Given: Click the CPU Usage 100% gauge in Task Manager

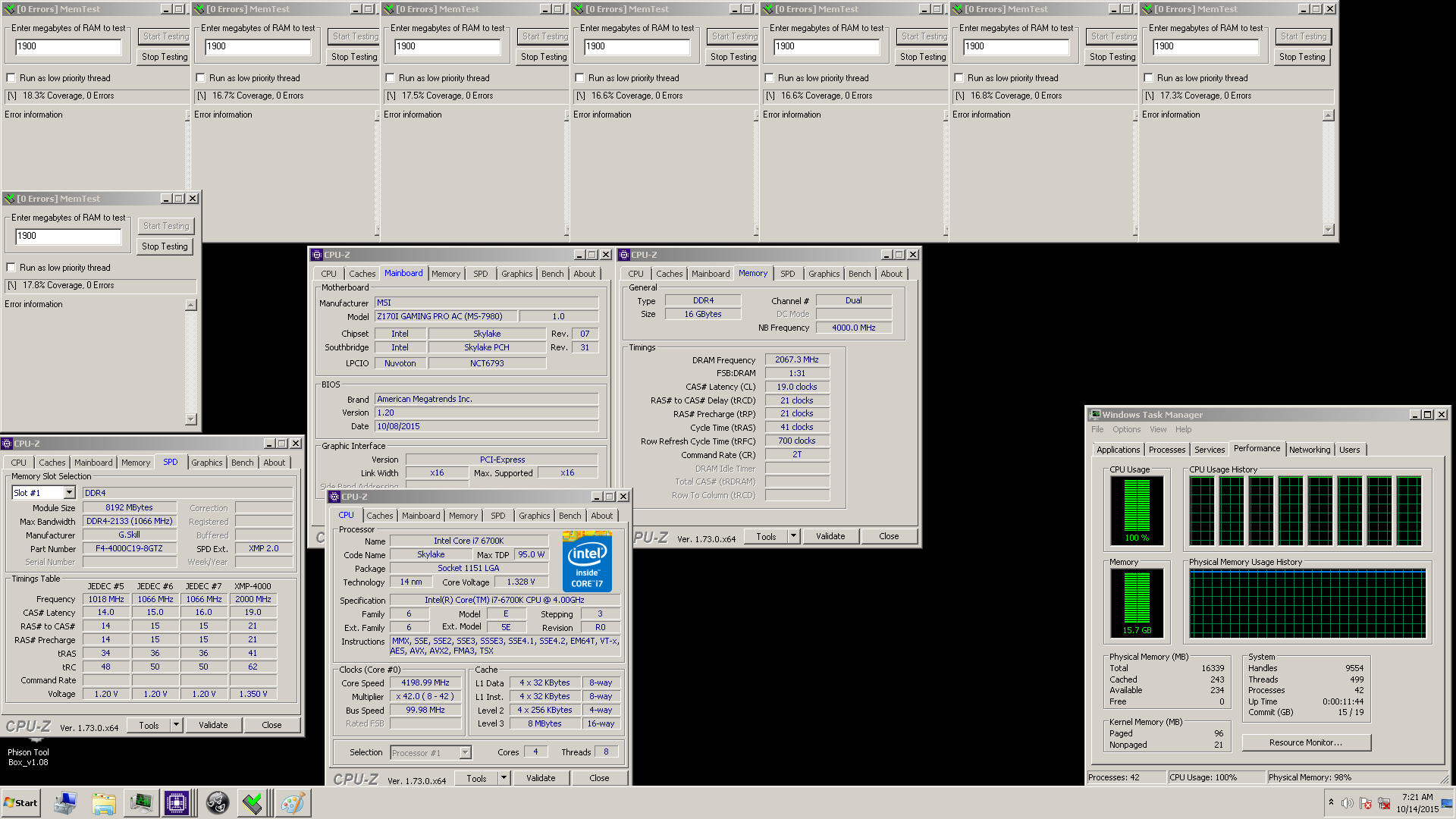Looking at the screenshot, I should click(1137, 510).
